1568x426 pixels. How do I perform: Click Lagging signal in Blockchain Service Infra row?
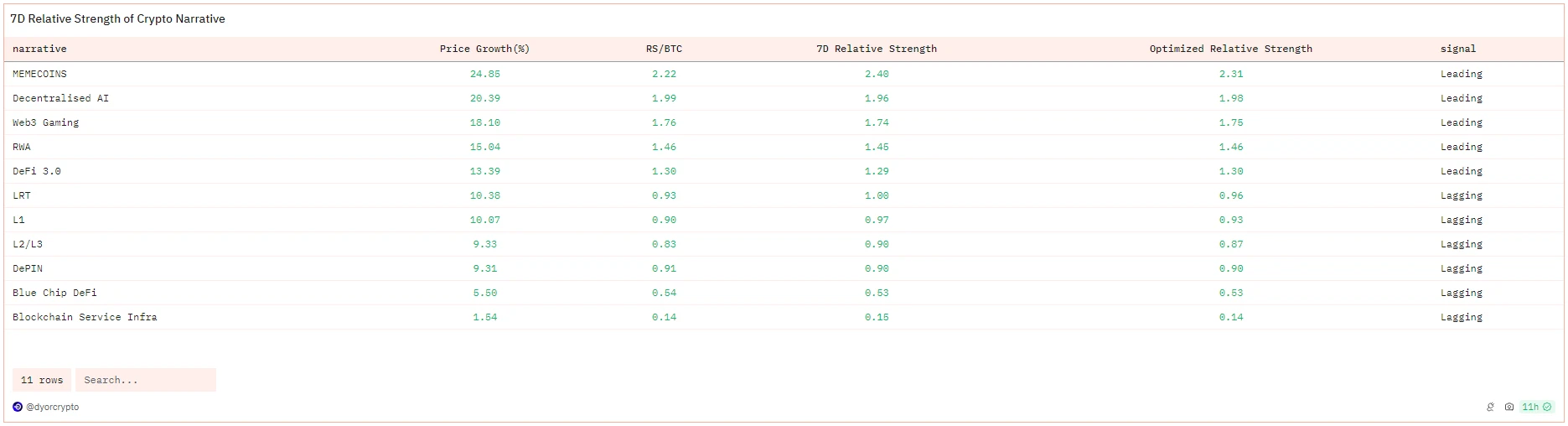point(1462,317)
